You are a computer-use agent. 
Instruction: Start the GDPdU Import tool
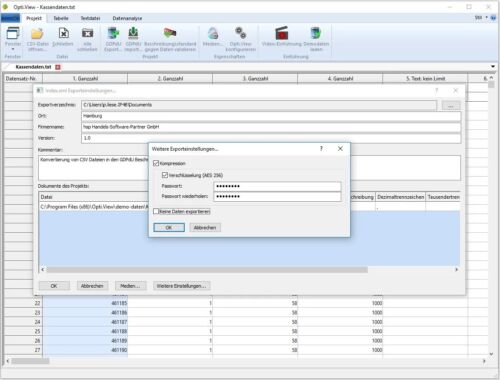tap(133, 33)
